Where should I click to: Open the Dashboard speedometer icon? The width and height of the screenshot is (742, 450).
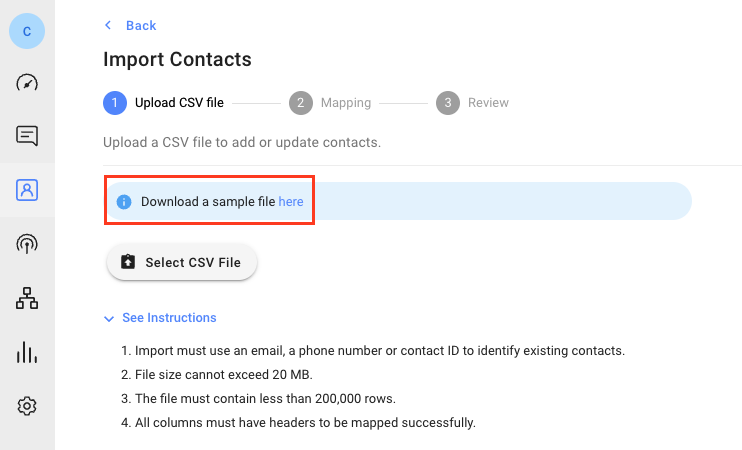click(27, 83)
